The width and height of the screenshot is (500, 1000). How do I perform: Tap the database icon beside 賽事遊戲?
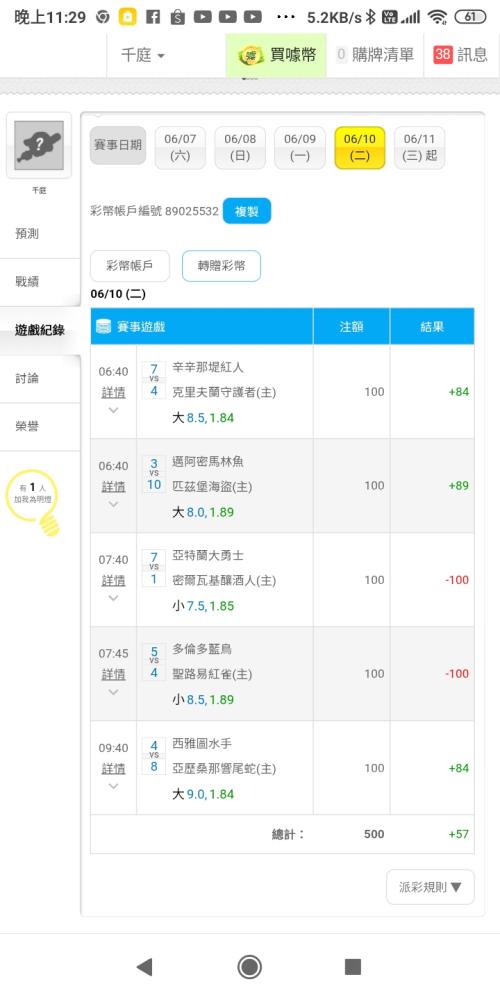tap(103, 327)
